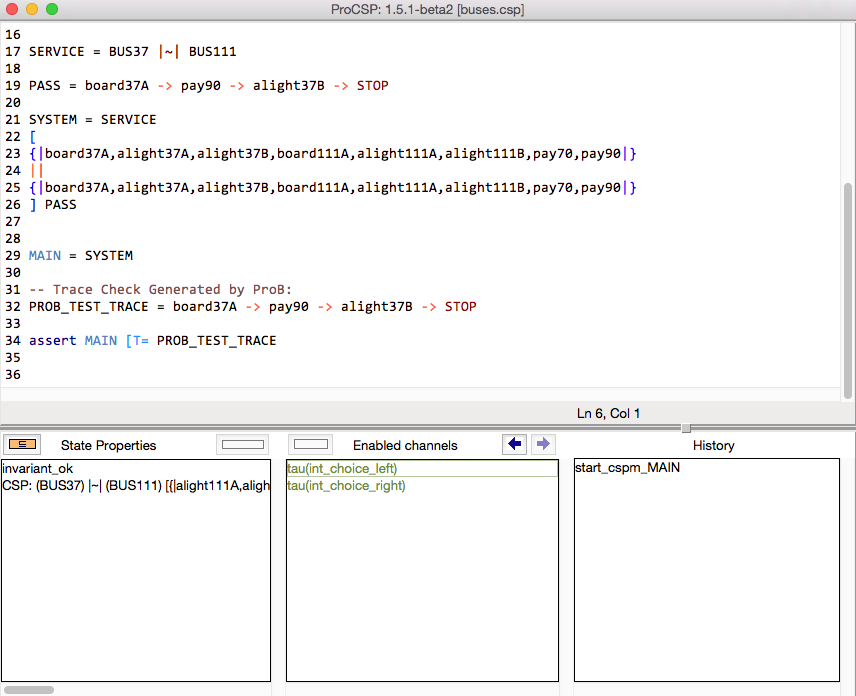The height and width of the screenshot is (696, 856).
Task: Click blank button right of State Properties
Action: tap(242, 444)
